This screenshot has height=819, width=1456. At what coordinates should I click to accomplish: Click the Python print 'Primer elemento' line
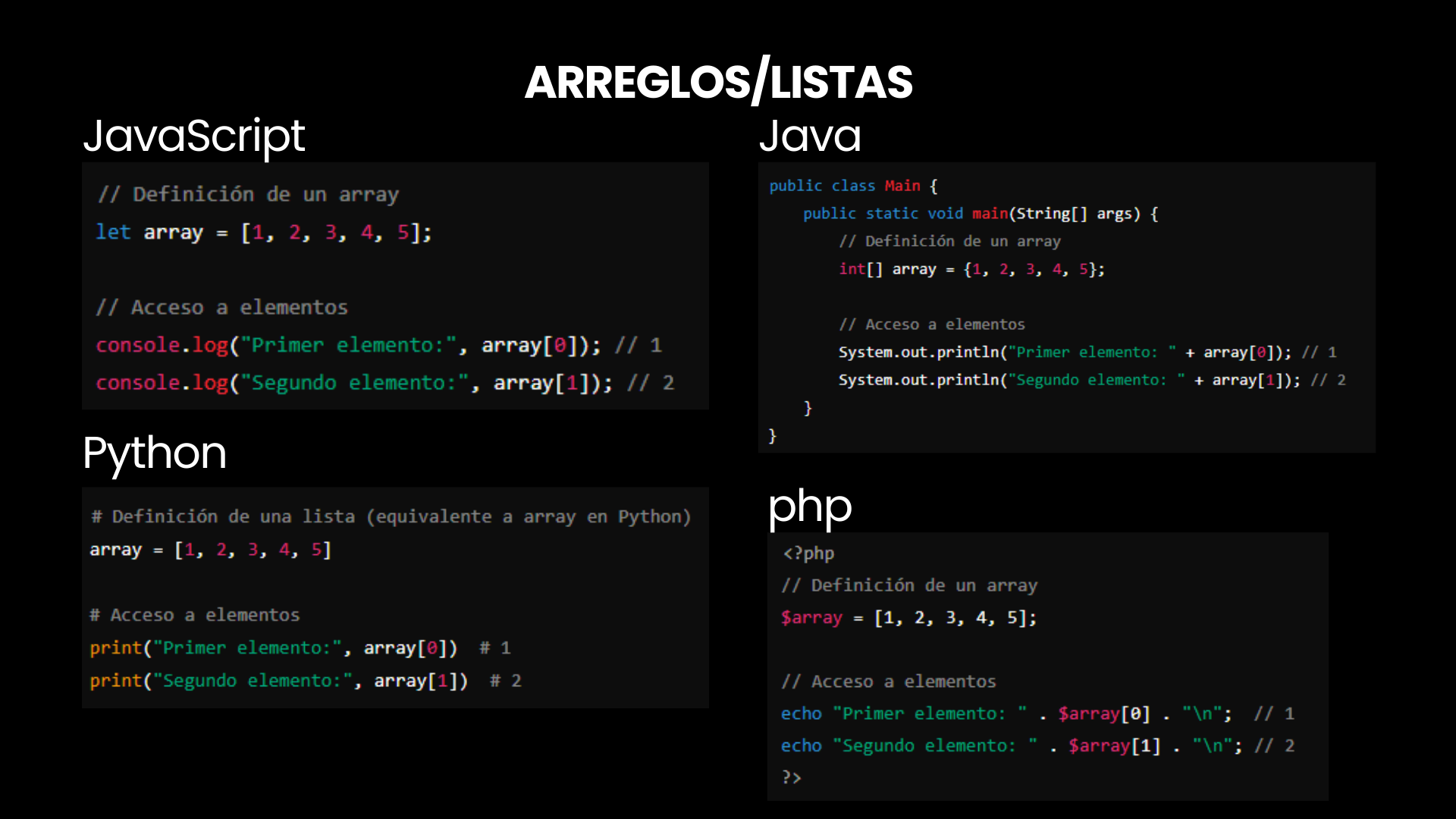(300, 648)
